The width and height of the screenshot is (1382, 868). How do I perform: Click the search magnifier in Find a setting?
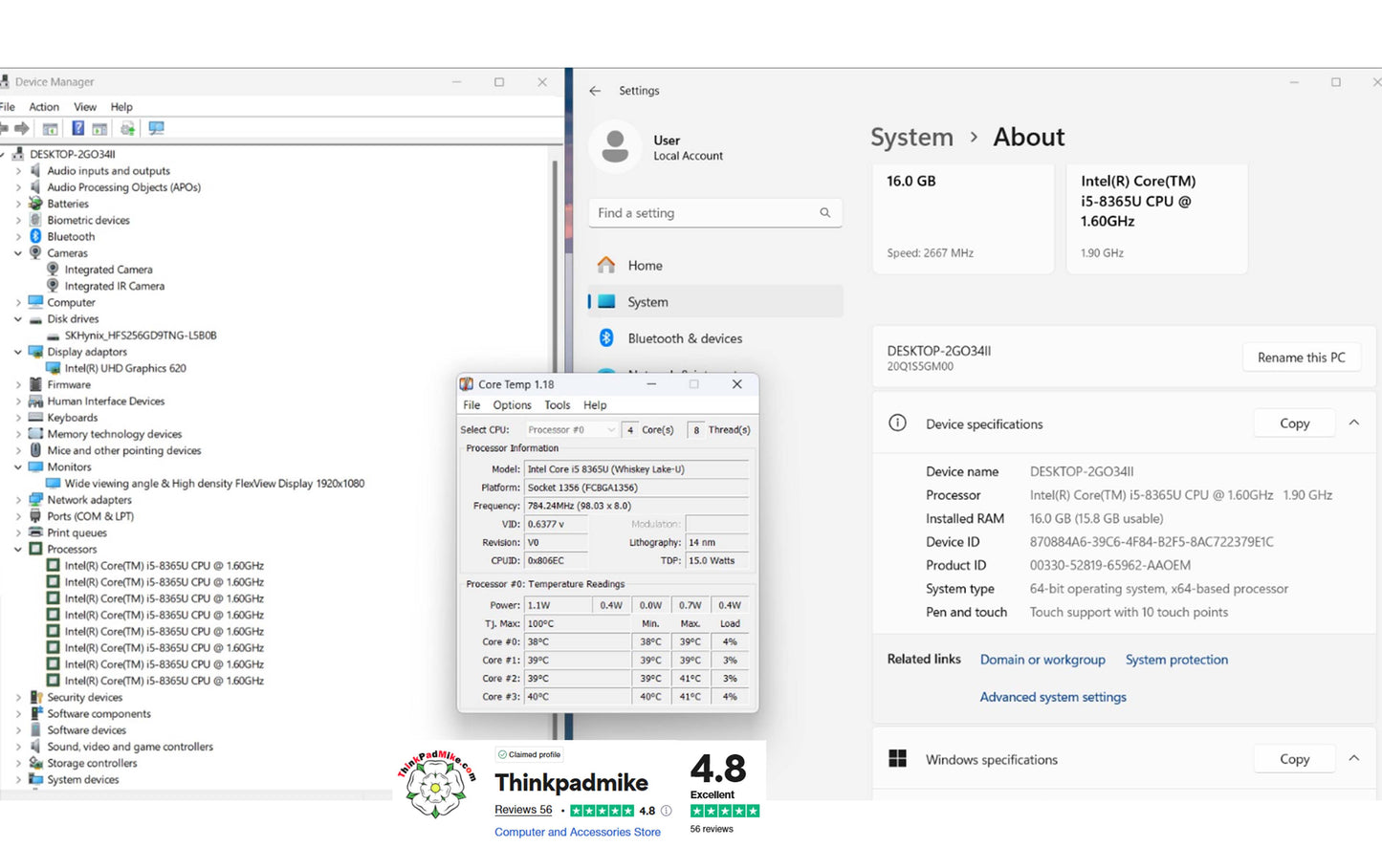[x=824, y=213]
